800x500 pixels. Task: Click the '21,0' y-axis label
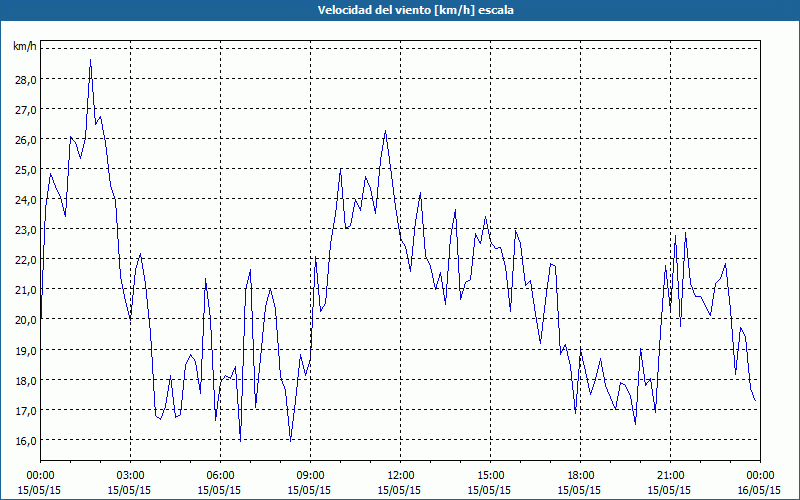[25, 290]
